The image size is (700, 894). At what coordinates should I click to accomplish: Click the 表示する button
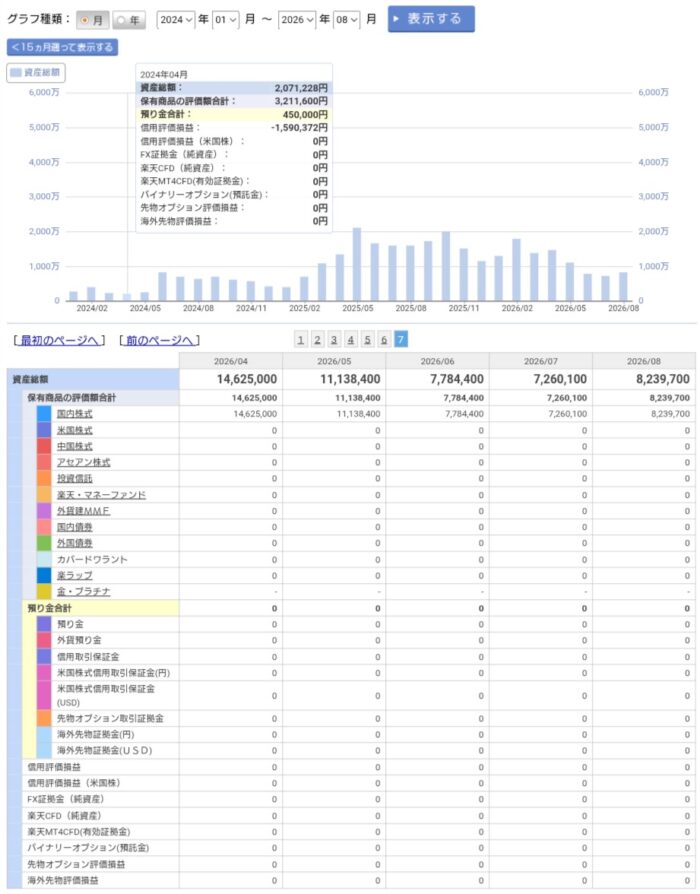(x=431, y=19)
